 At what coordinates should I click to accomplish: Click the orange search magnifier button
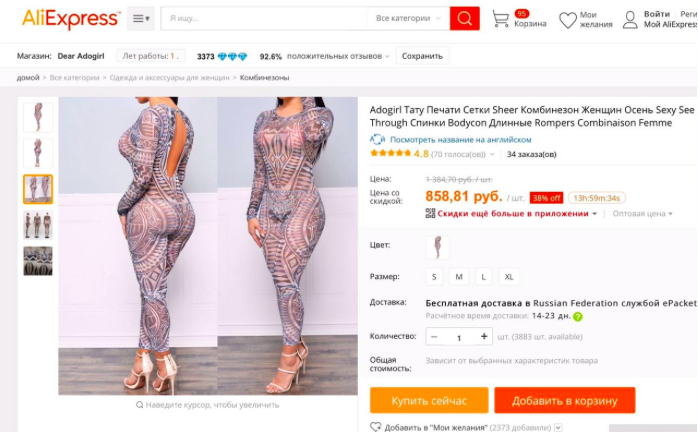(464, 18)
